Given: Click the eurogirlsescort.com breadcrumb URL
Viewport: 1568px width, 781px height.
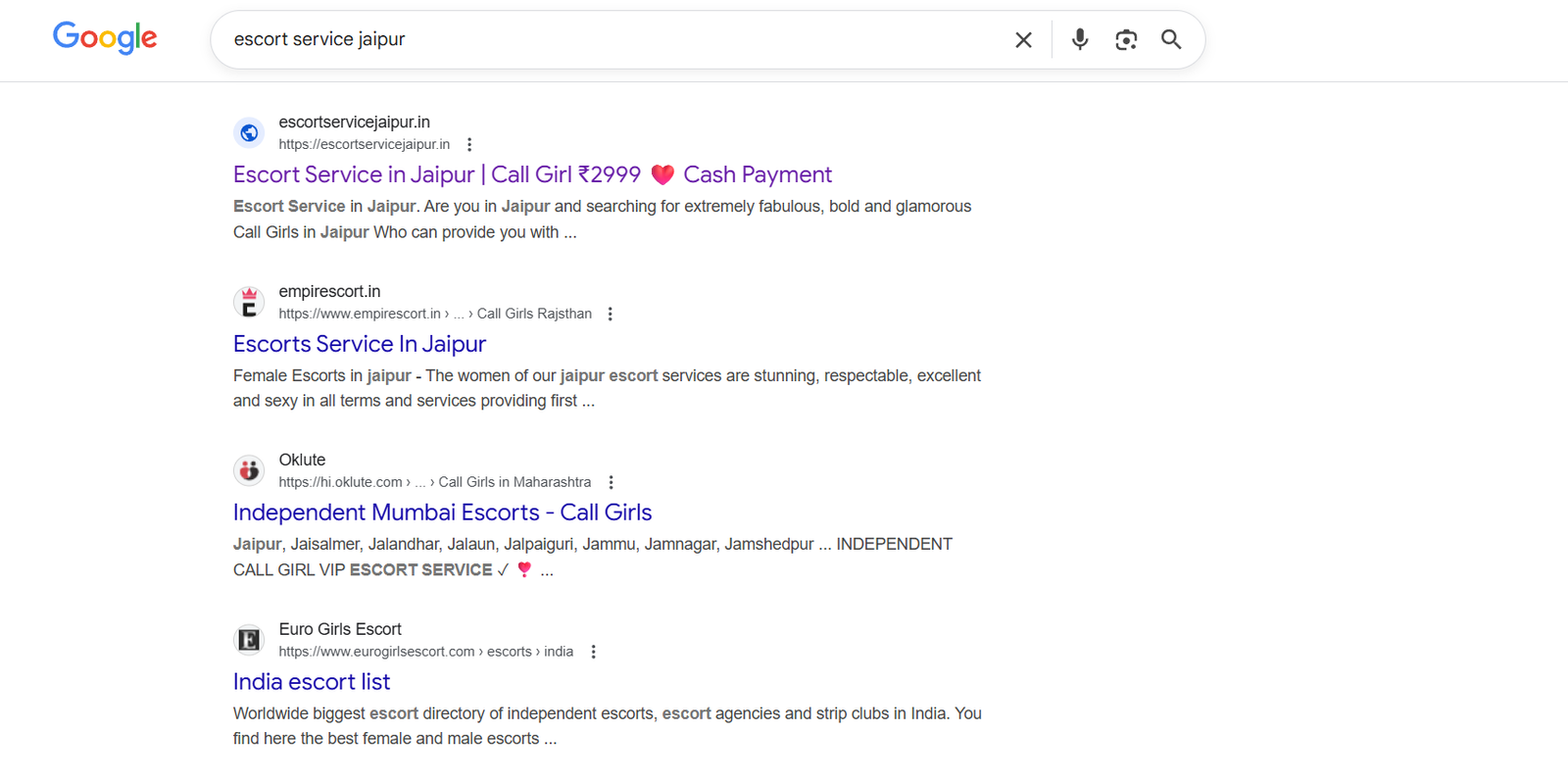Looking at the screenshot, I should 426,653.
